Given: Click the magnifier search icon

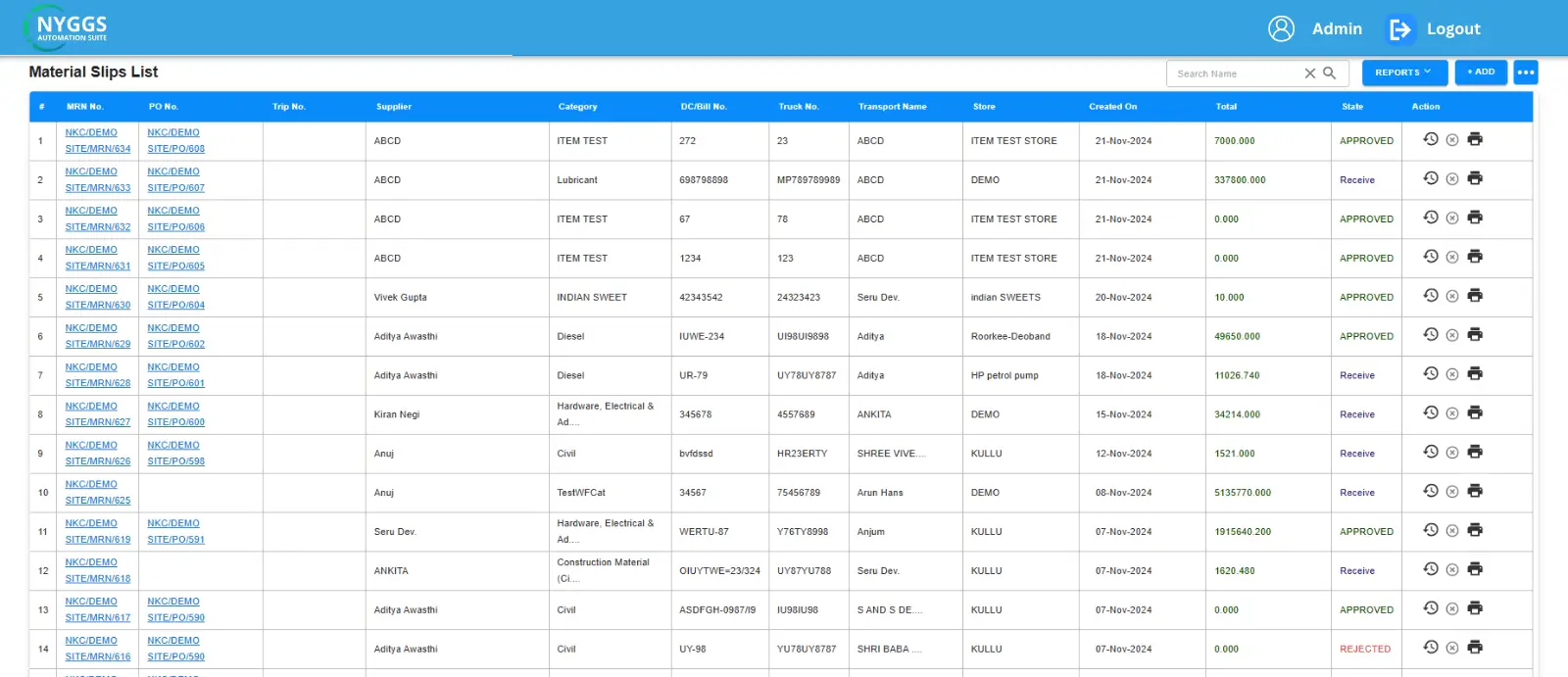Looking at the screenshot, I should [x=1330, y=73].
